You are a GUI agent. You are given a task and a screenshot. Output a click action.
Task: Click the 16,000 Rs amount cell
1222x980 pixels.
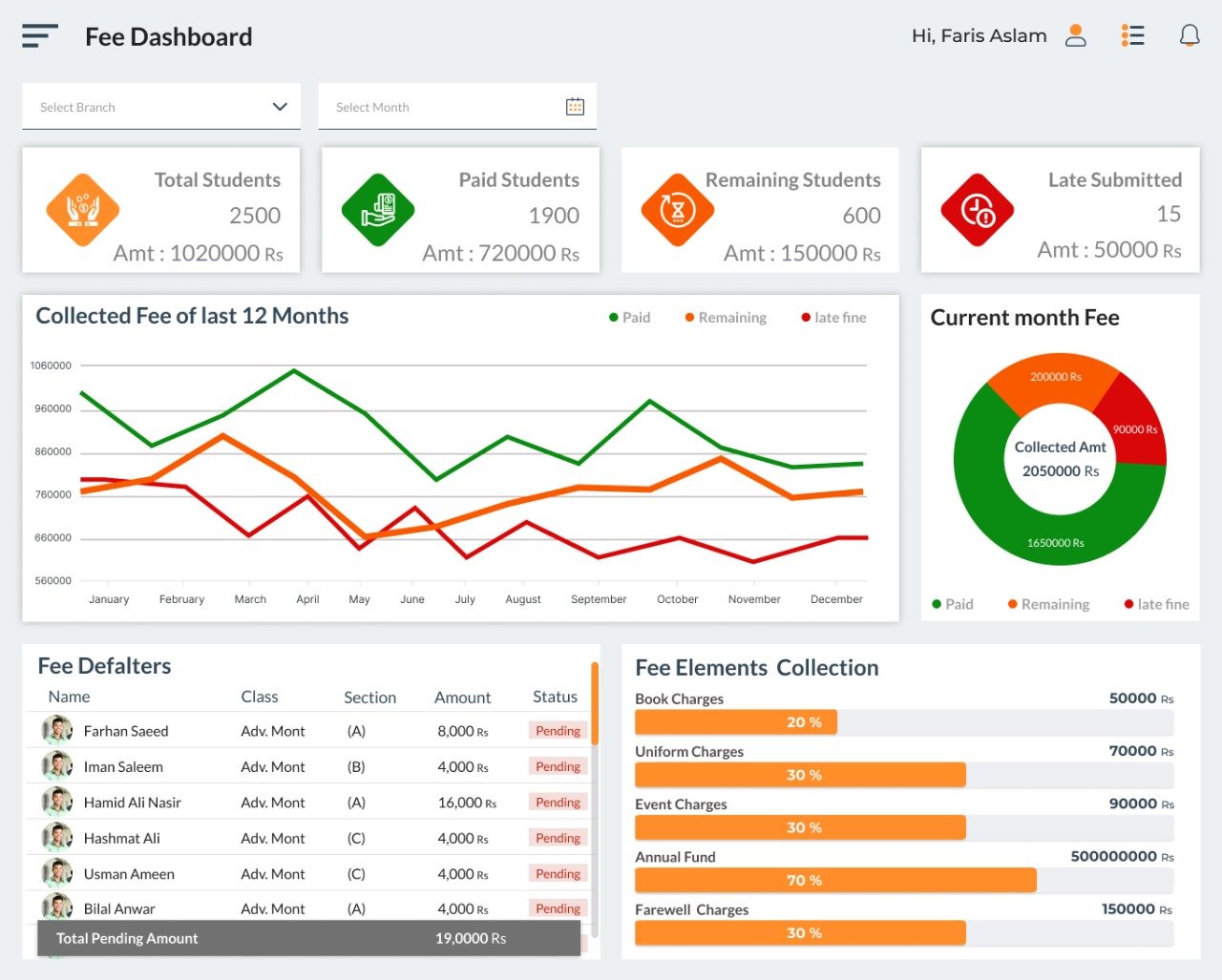(467, 803)
